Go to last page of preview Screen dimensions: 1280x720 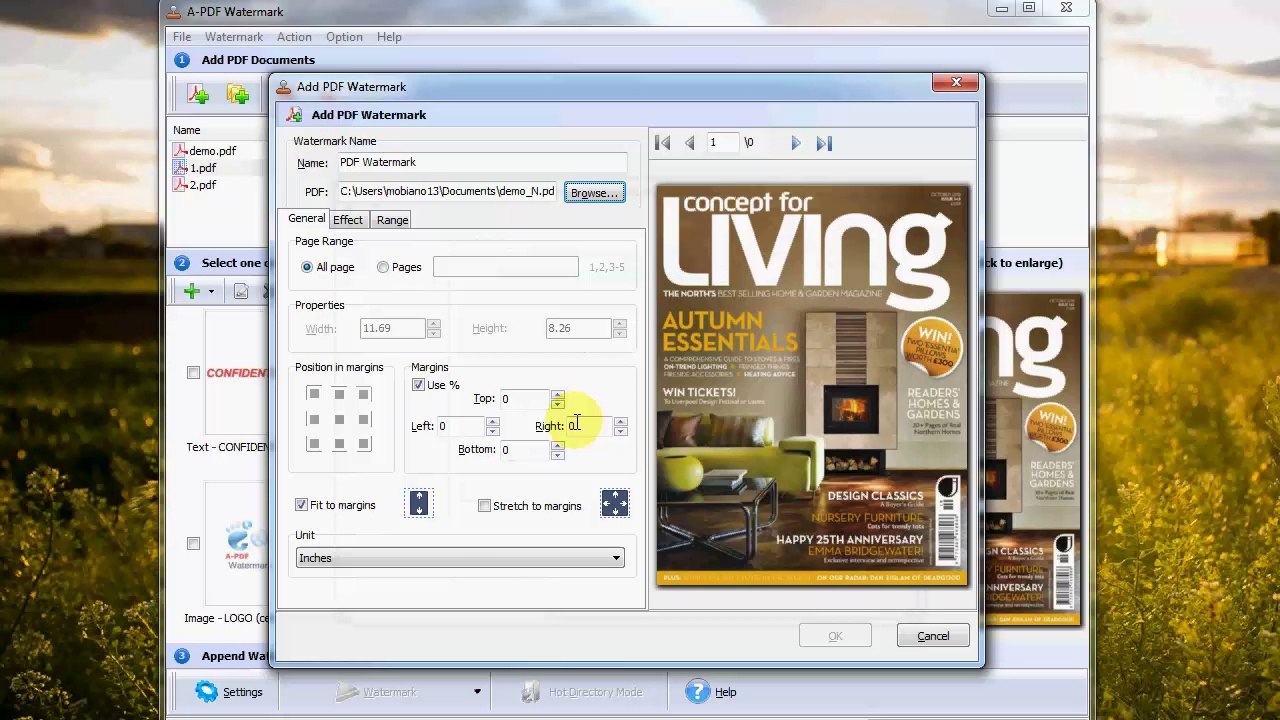(824, 143)
